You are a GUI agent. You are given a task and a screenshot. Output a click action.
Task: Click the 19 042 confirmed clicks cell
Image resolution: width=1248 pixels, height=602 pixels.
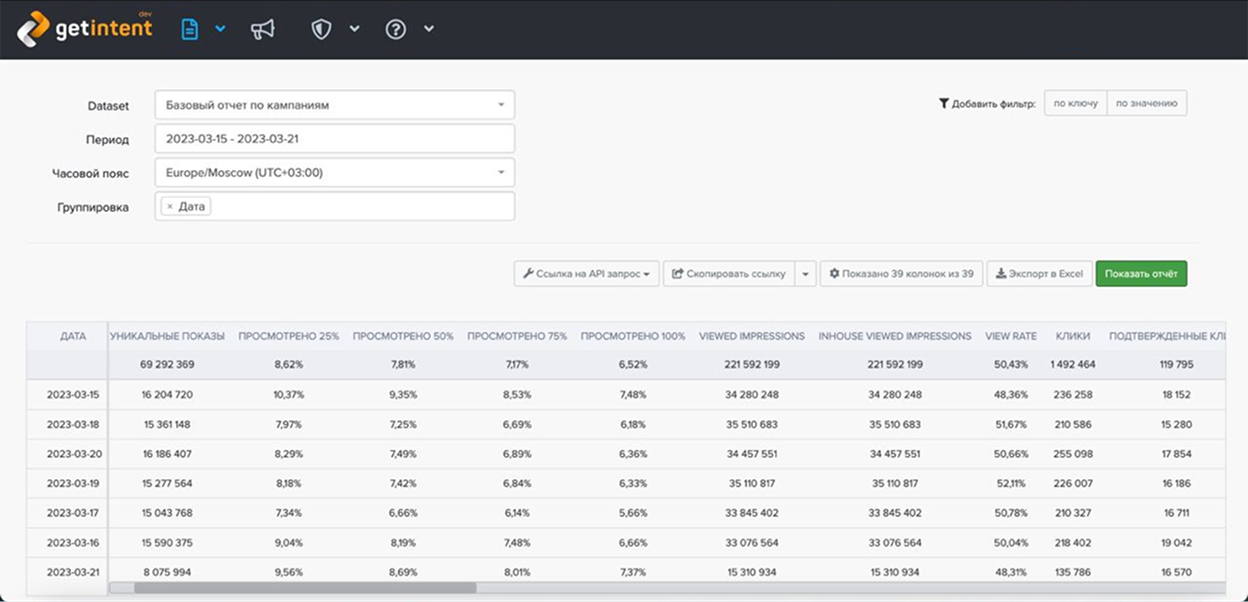click(1174, 542)
